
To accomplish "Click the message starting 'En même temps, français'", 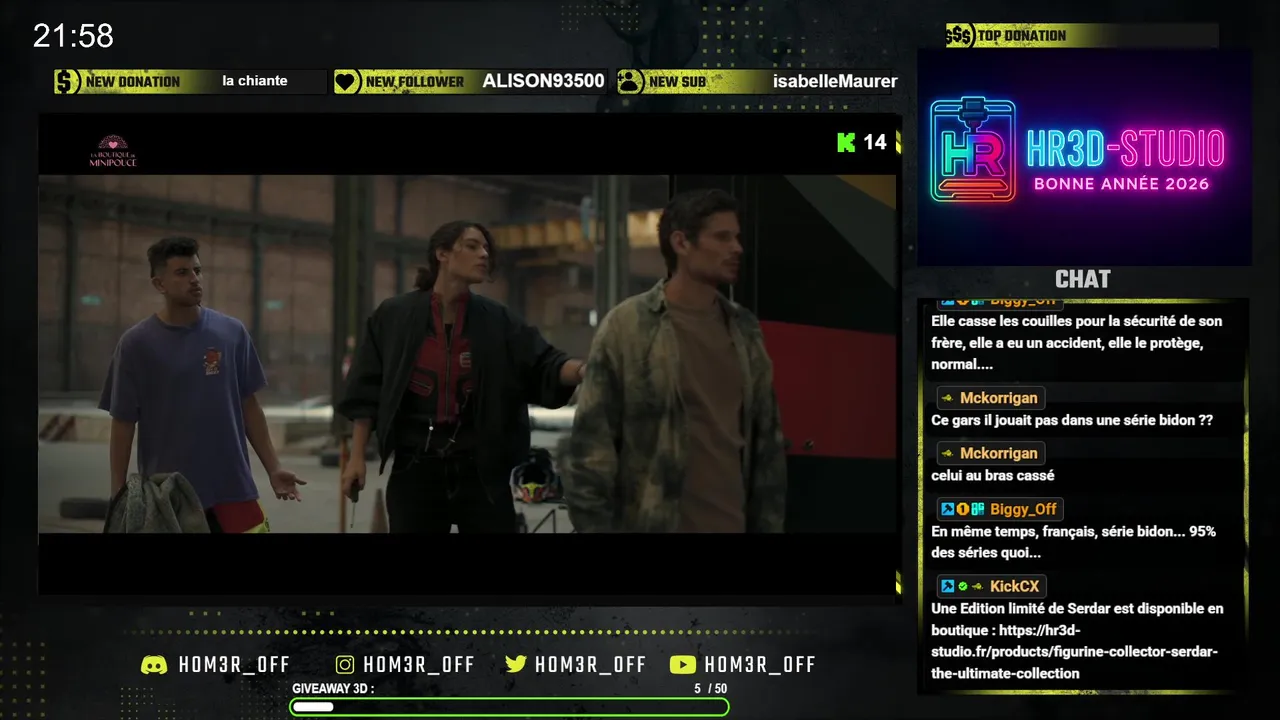I will [x=1073, y=542].
